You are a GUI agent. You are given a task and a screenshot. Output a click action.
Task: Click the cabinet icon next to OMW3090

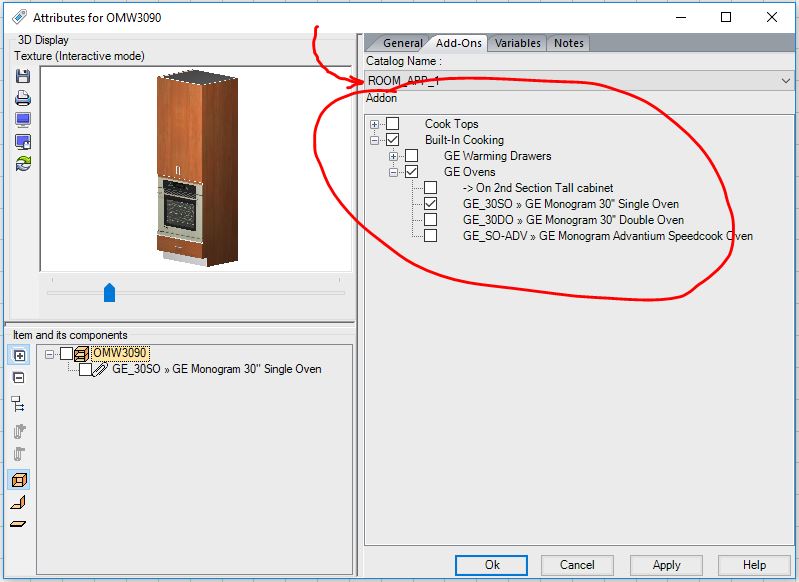[x=82, y=353]
